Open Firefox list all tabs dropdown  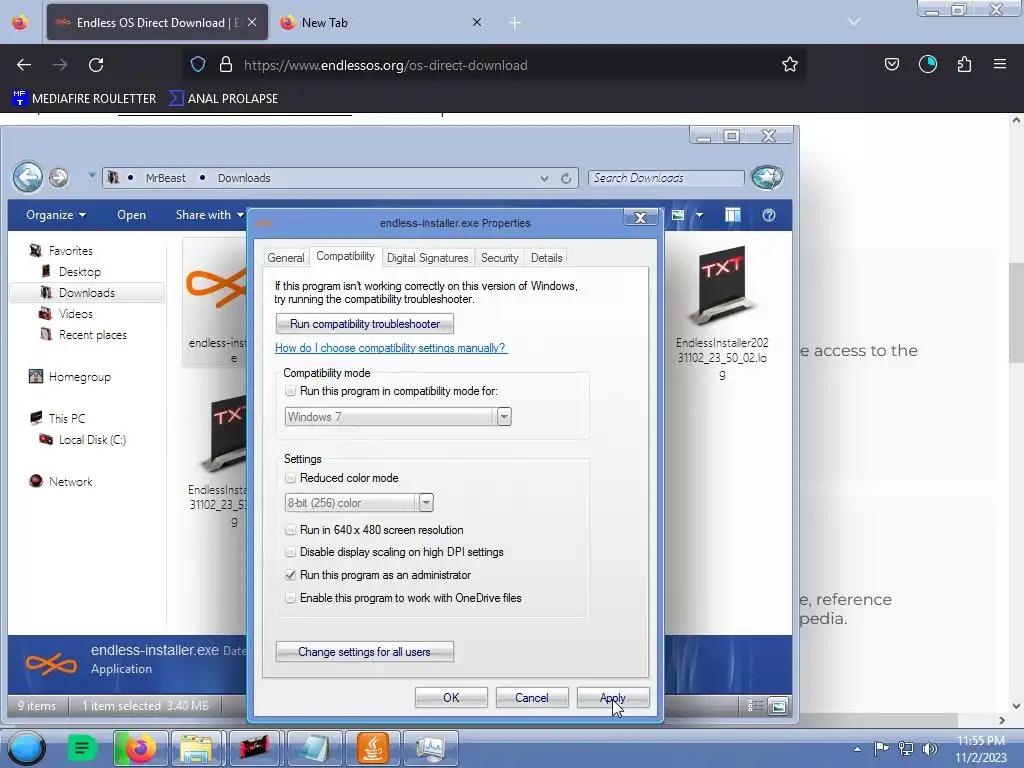854,22
